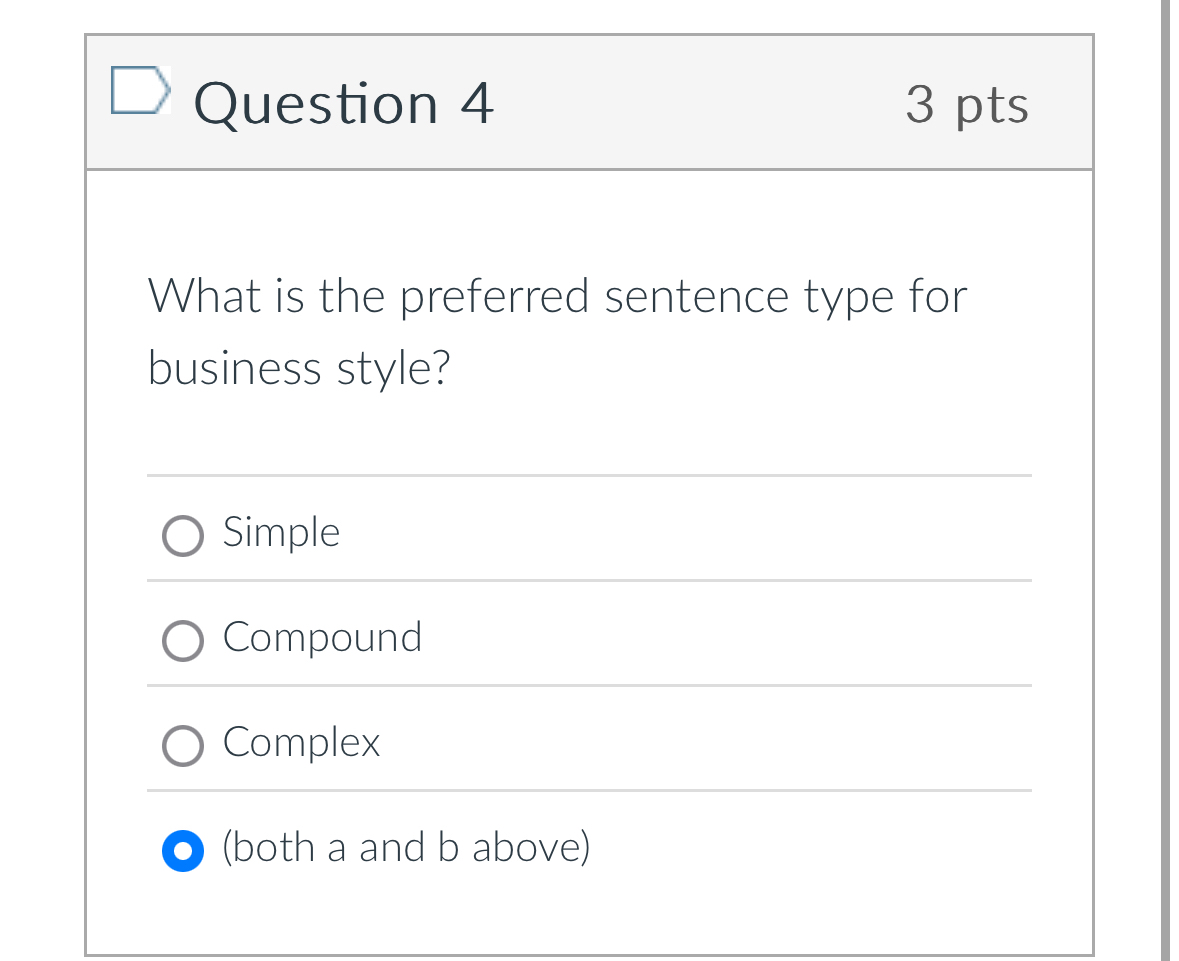Click the "3 pts" point value label

point(967,105)
